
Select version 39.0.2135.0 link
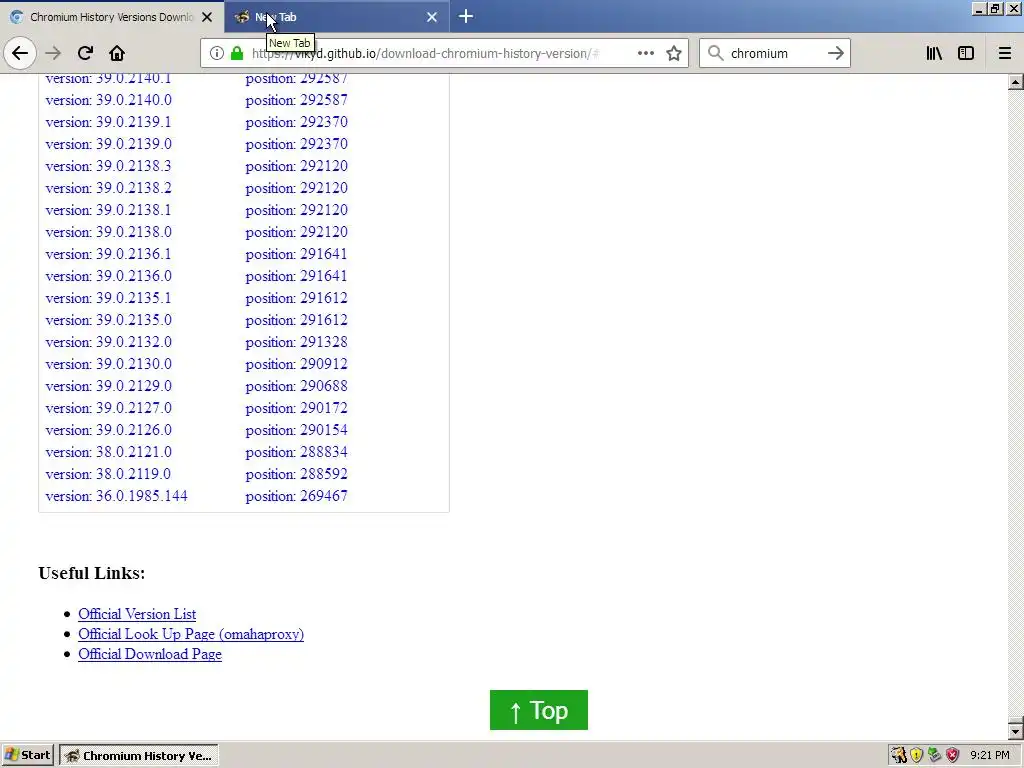pos(108,320)
